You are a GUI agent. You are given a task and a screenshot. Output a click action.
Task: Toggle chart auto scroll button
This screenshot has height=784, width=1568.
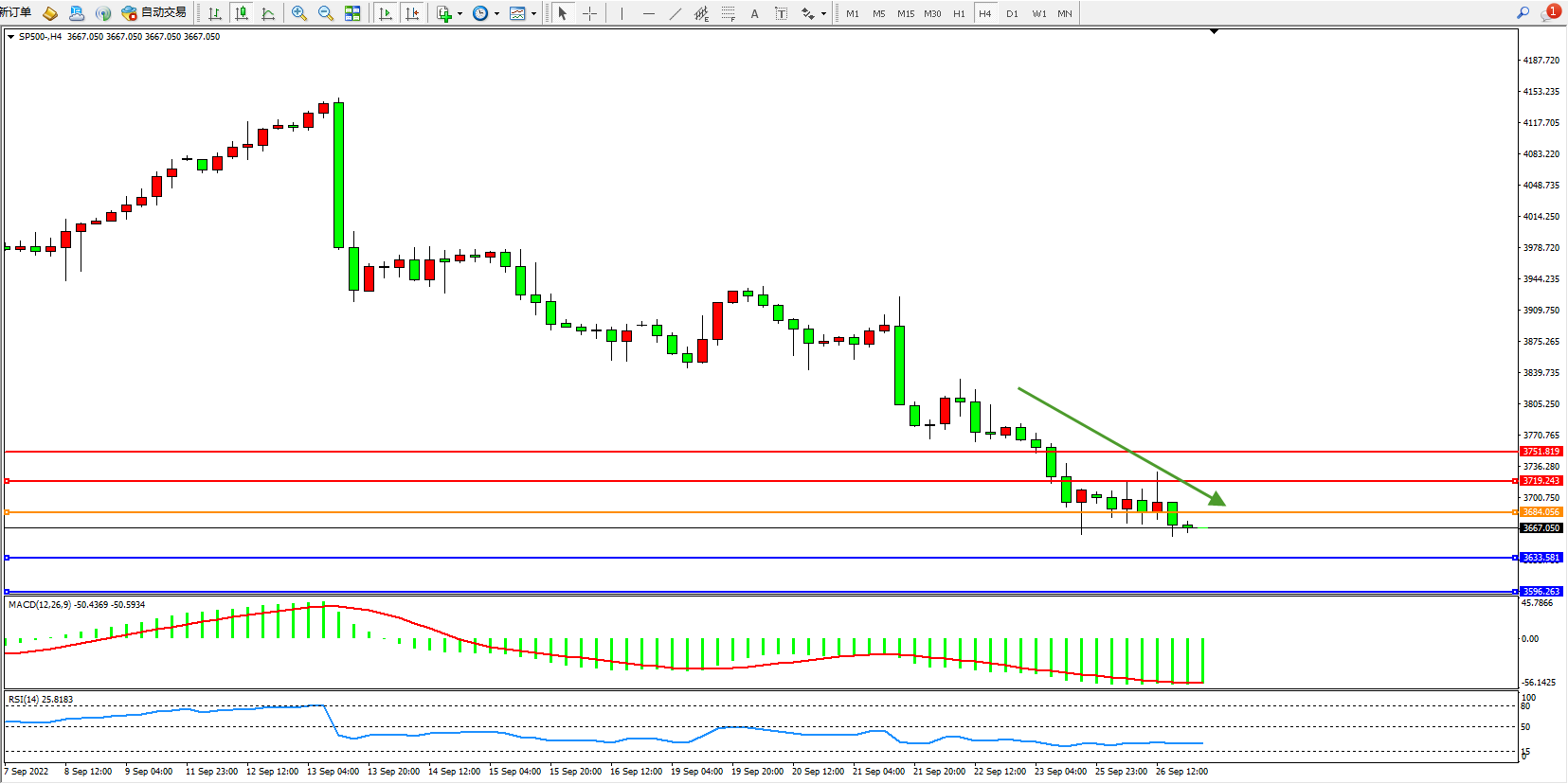pos(386,13)
